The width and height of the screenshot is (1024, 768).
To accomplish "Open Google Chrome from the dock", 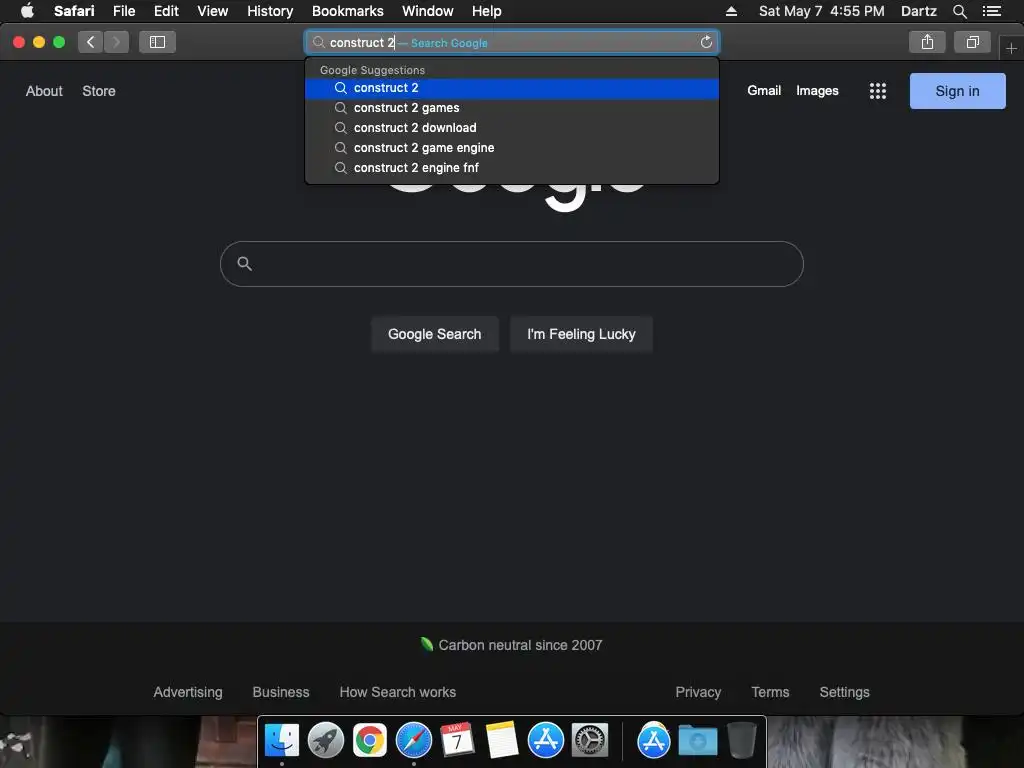I will [x=370, y=741].
